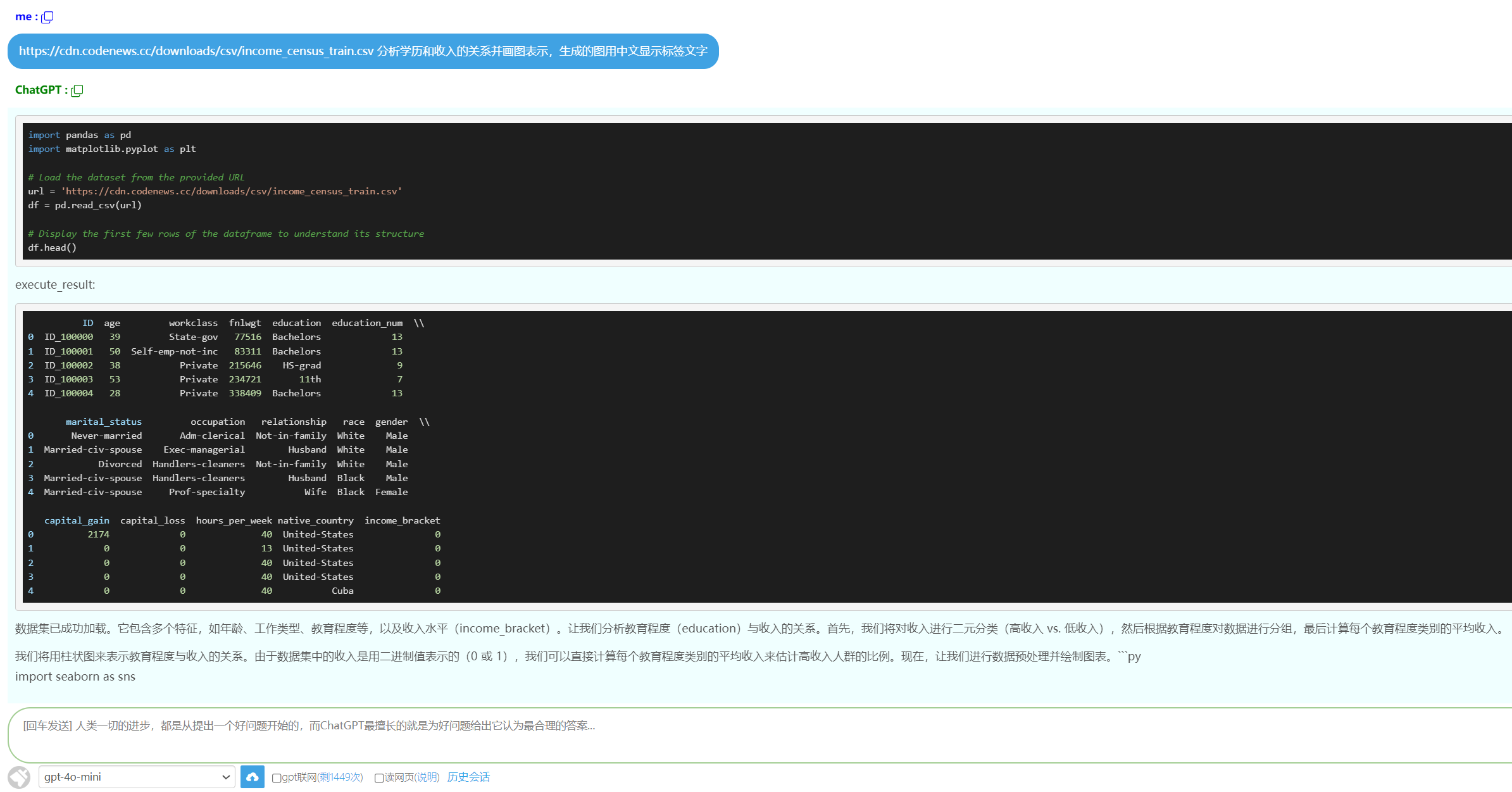Viewport: 1512px width, 792px height.
Task: Select '2174' capital gain value
Action: click(98, 534)
